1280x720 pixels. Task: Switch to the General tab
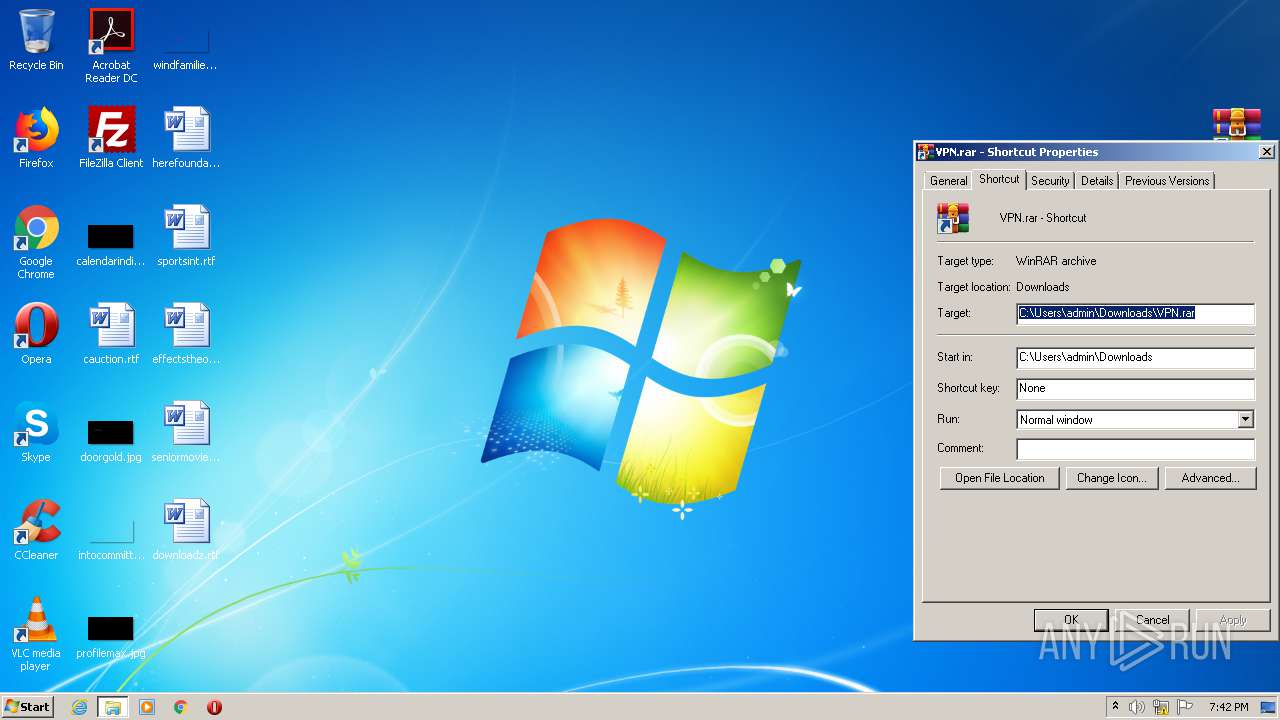(x=948, y=181)
